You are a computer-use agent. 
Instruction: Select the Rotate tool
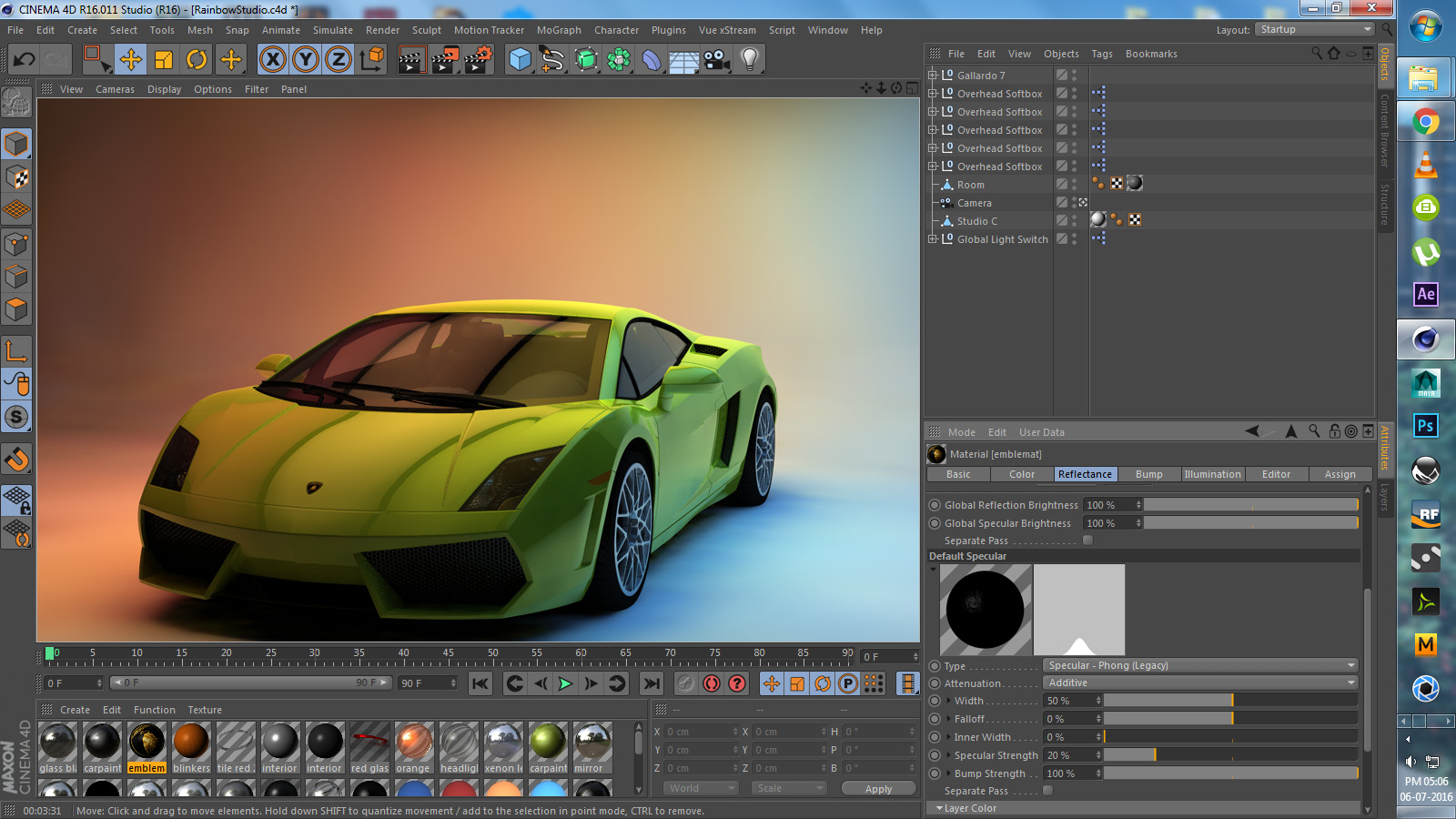point(198,59)
